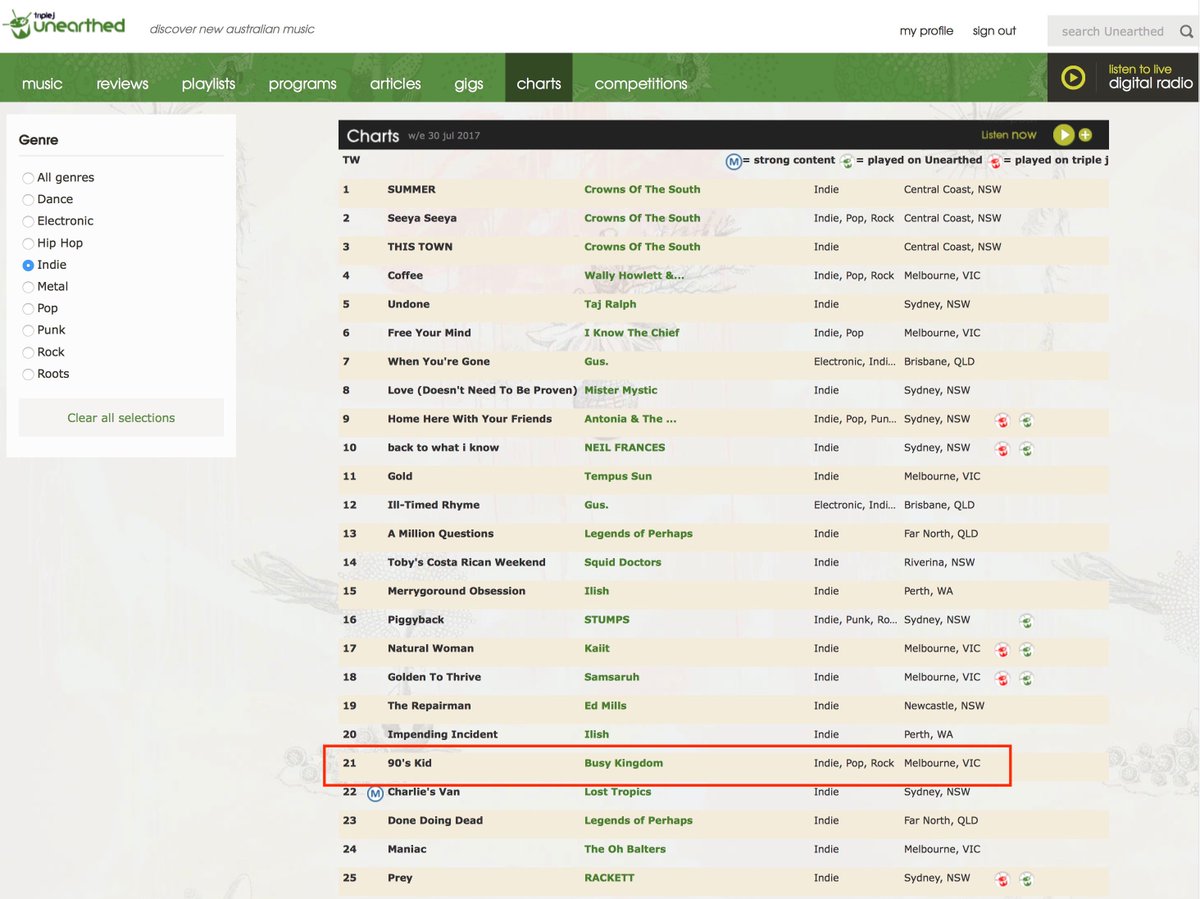Select the Hip Hop genre radio button

click(x=28, y=244)
